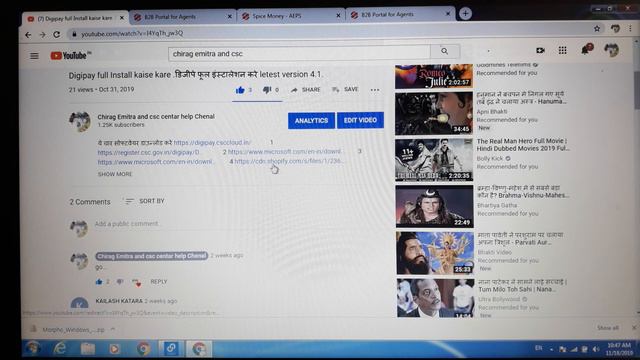Screen dimensions: 640x360
Task: Bookmark this page with star icon
Action: (597, 29)
